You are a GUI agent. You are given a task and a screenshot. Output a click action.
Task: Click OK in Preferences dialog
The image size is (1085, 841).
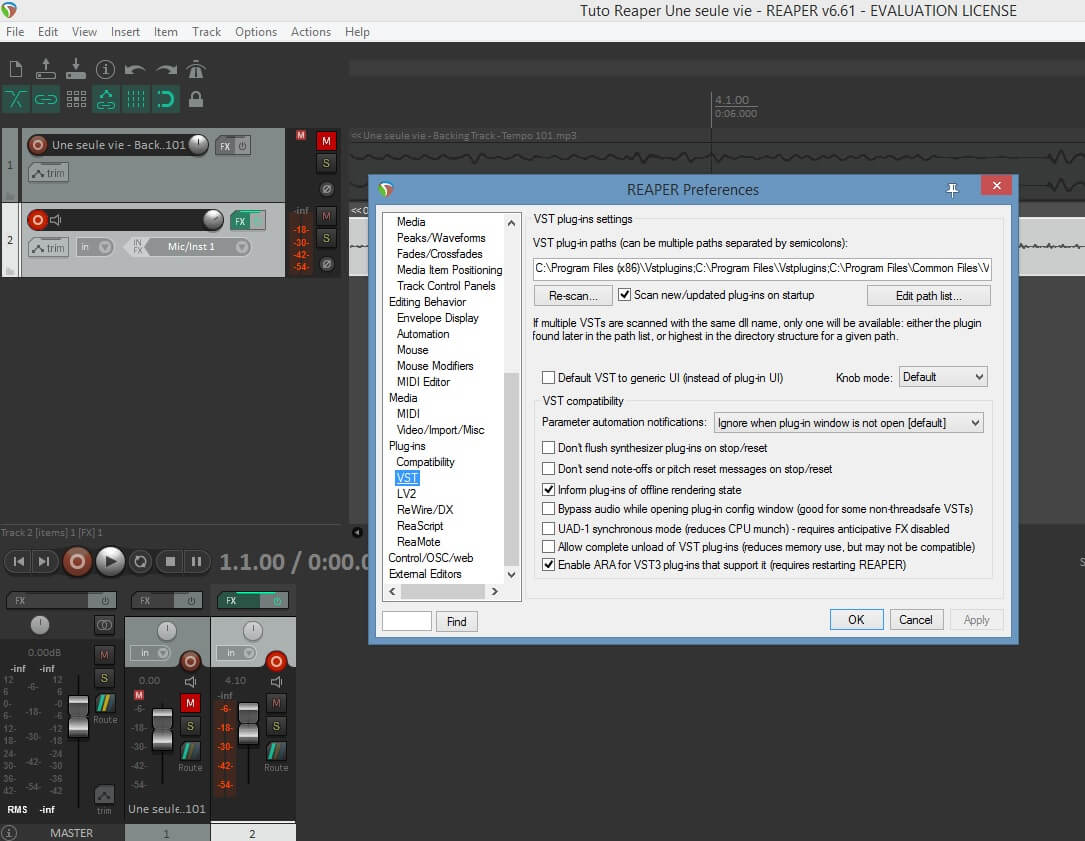[856, 620]
